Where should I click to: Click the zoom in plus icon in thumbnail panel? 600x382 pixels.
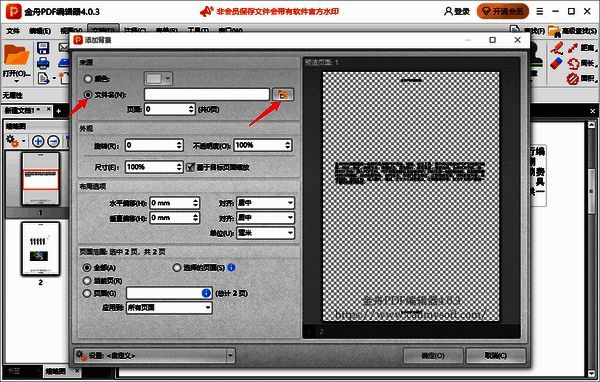click(x=38, y=141)
